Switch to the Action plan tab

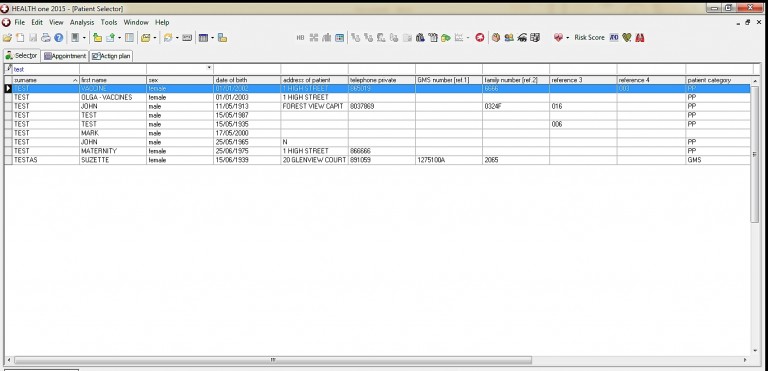pyautogui.click(x=111, y=56)
